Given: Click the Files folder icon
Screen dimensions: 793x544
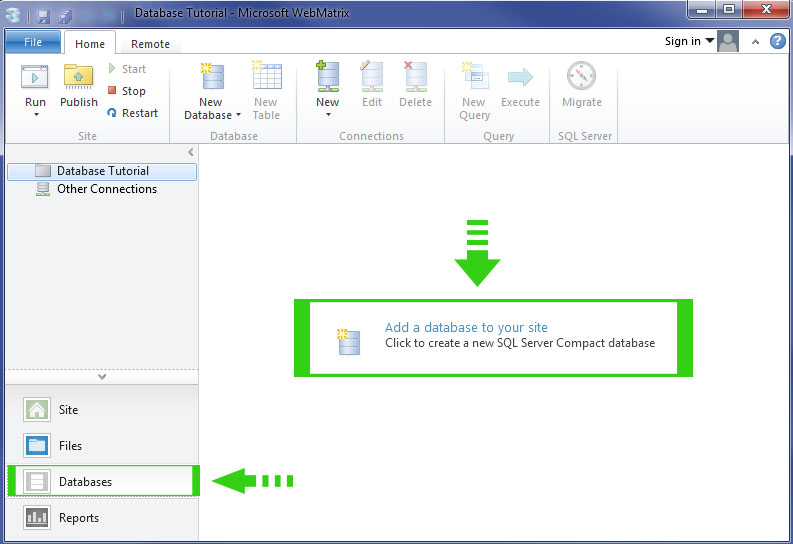Looking at the screenshot, I should tap(37, 445).
